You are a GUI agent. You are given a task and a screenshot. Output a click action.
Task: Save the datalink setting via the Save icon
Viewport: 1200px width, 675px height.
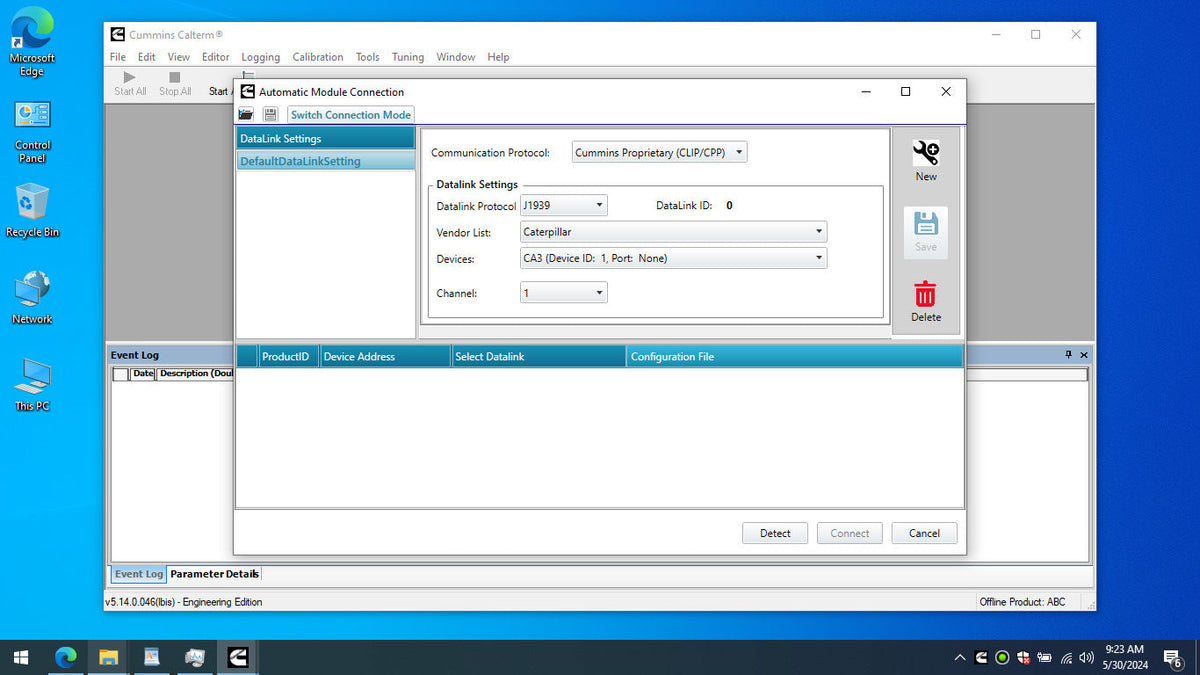[925, 230]
